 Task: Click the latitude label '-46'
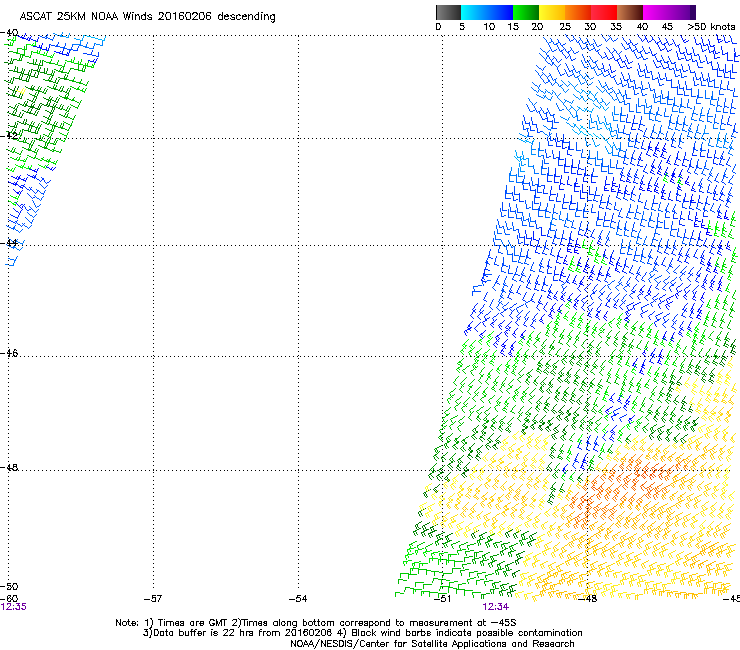9,353
